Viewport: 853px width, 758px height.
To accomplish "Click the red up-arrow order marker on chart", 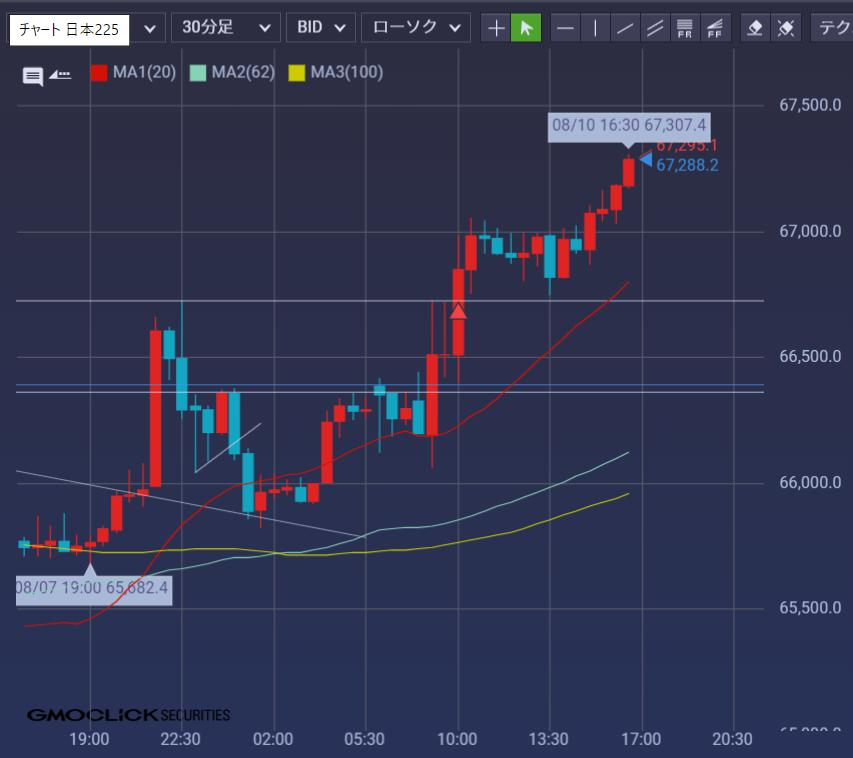I will 458,311.
